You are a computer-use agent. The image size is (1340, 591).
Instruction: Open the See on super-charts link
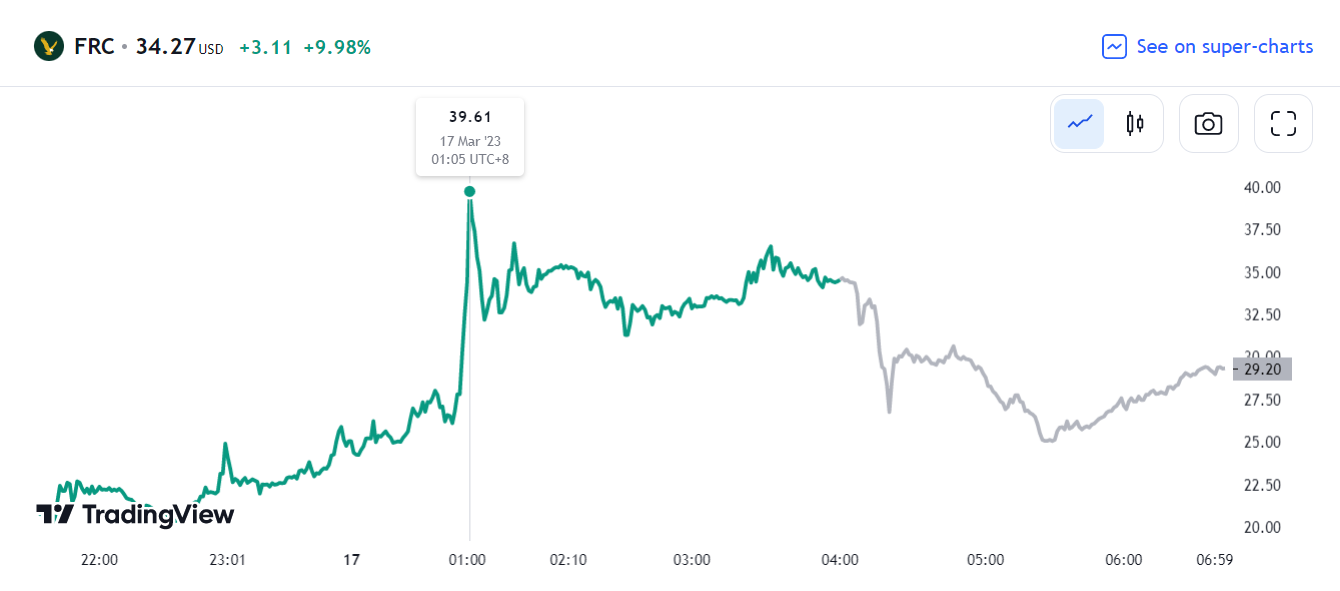pos(1224,46)
